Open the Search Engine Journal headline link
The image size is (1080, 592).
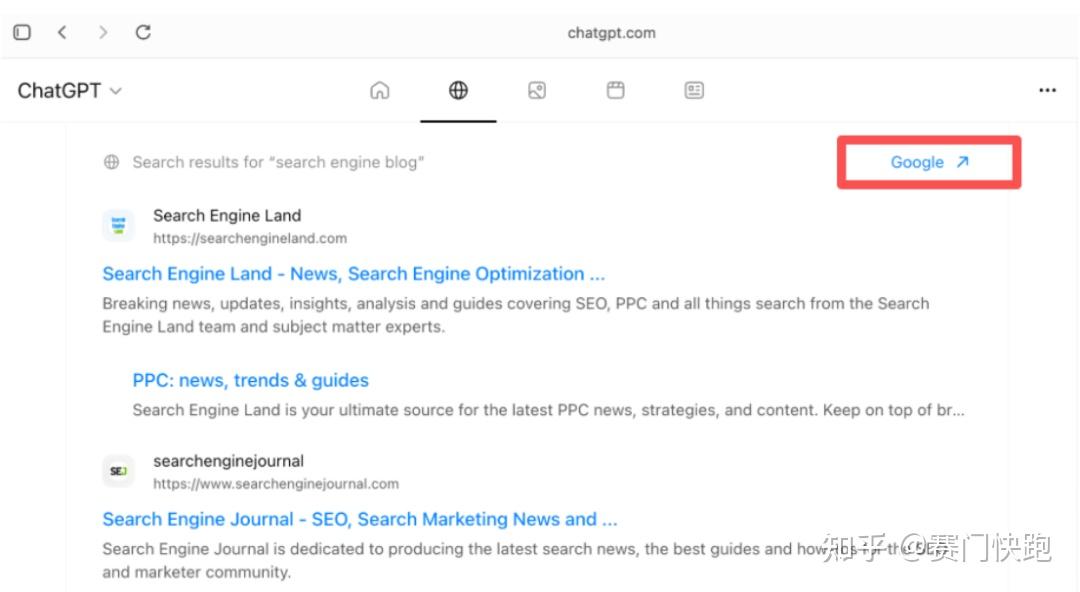359,519
